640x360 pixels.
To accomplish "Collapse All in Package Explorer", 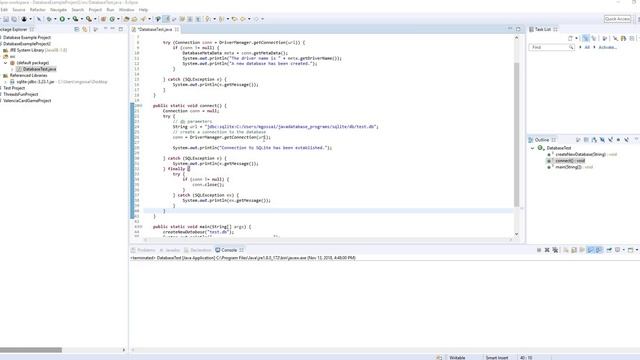I will (x=77, y=29).
